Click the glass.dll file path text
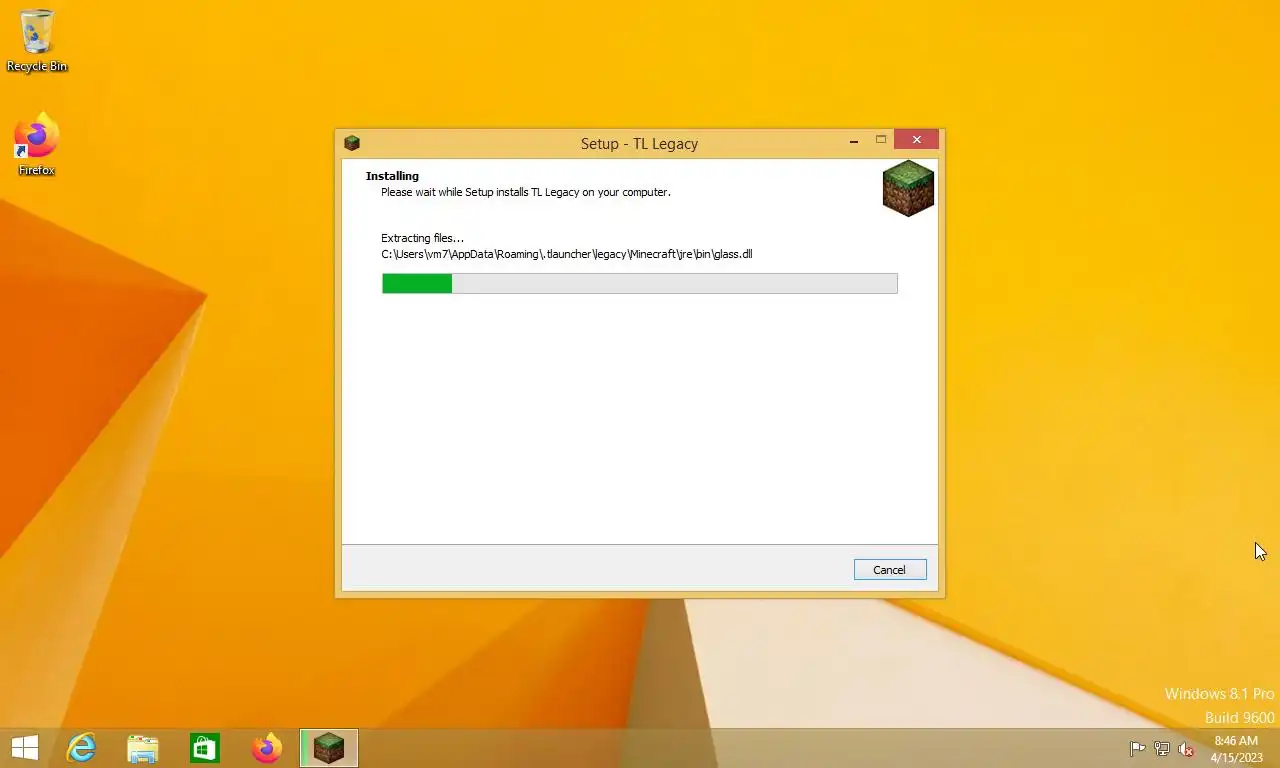 566,254
